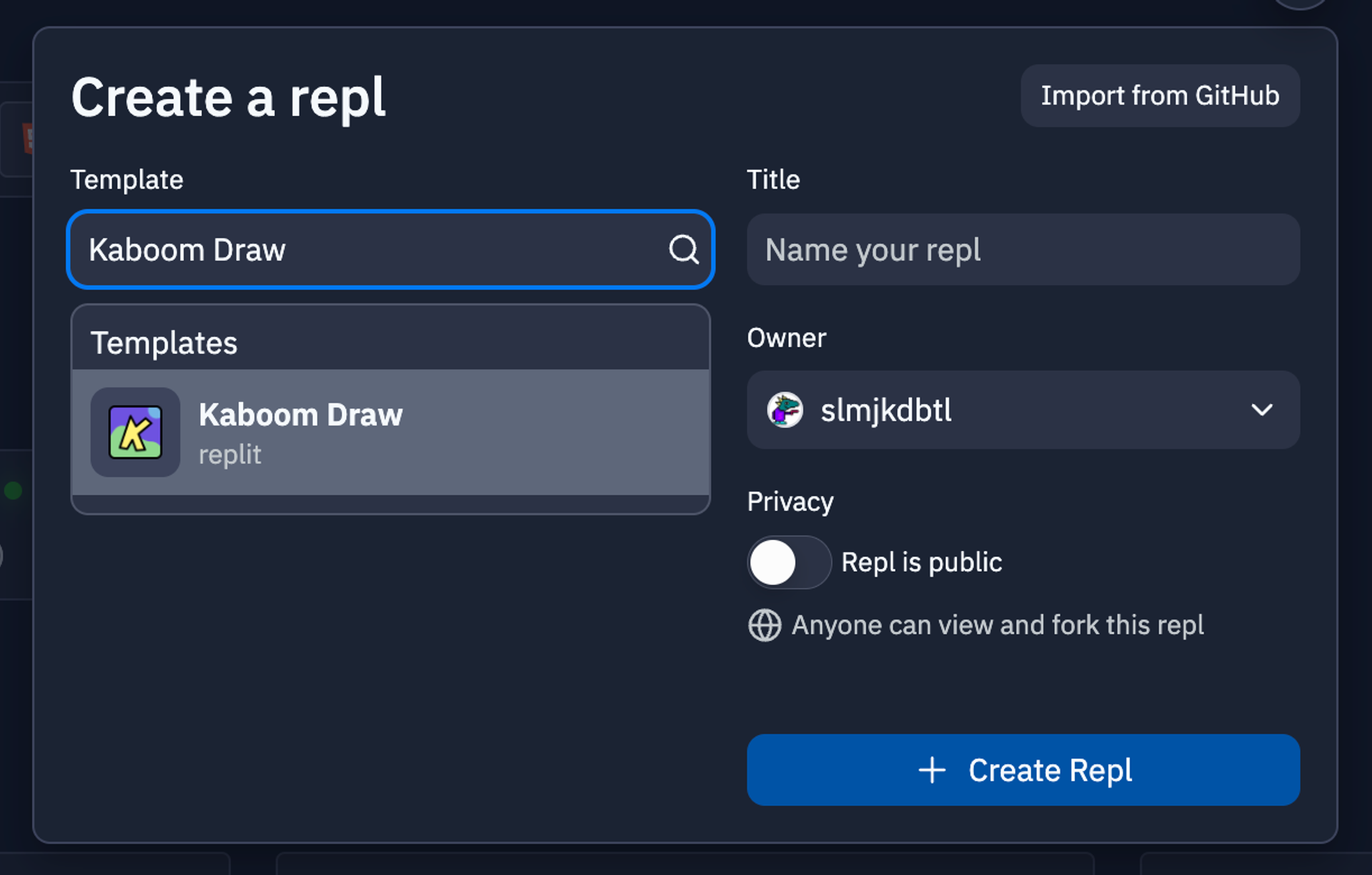Click the bold Kaboom Draw title in results

point(301,414)
